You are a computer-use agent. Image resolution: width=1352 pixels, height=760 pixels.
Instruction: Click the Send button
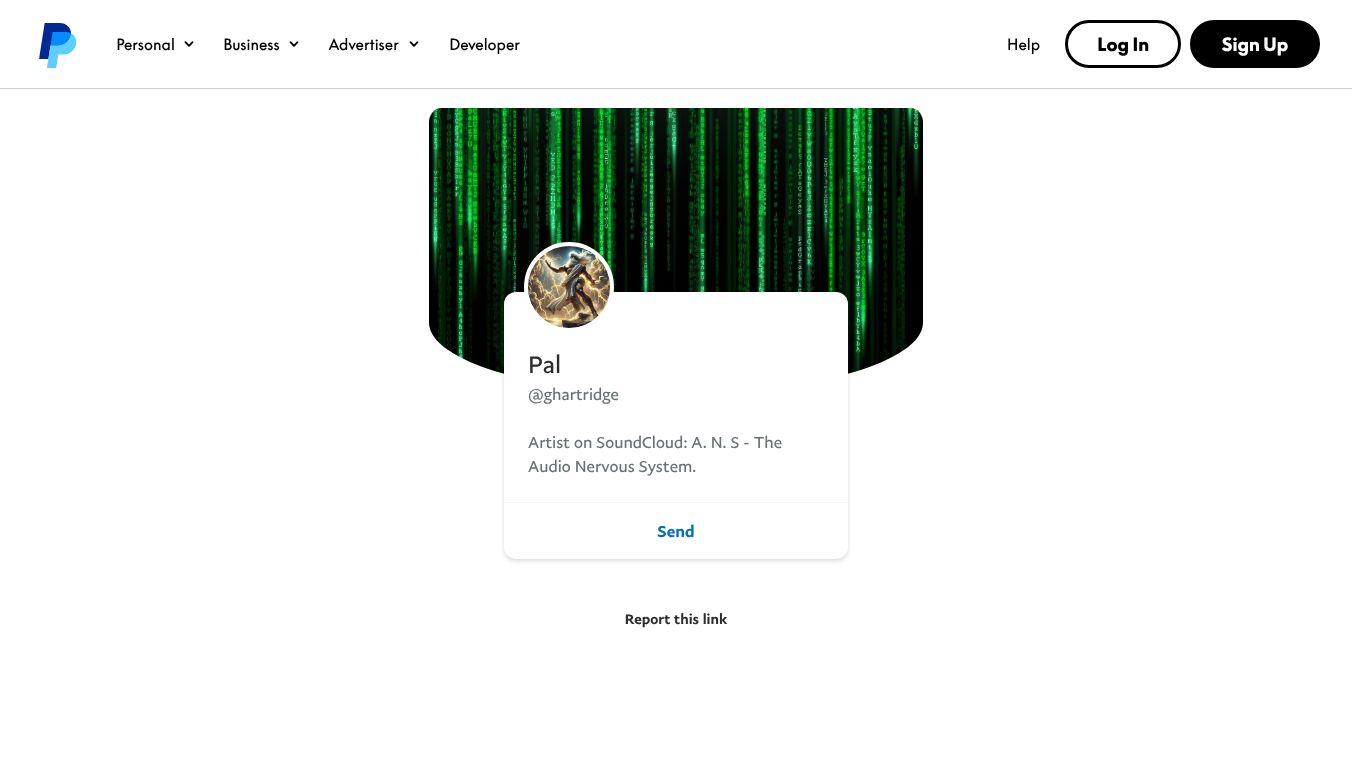[675, 531]
